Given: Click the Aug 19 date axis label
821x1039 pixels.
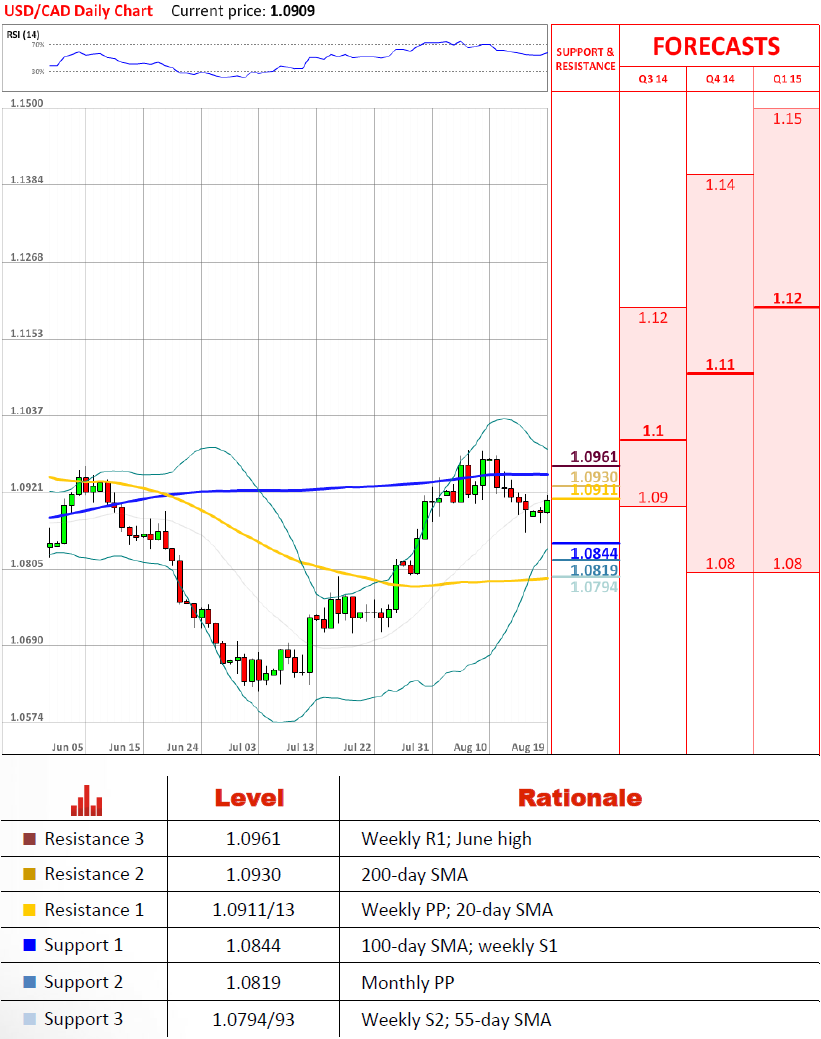Looking at the screenshot, I should coord(528,747).
